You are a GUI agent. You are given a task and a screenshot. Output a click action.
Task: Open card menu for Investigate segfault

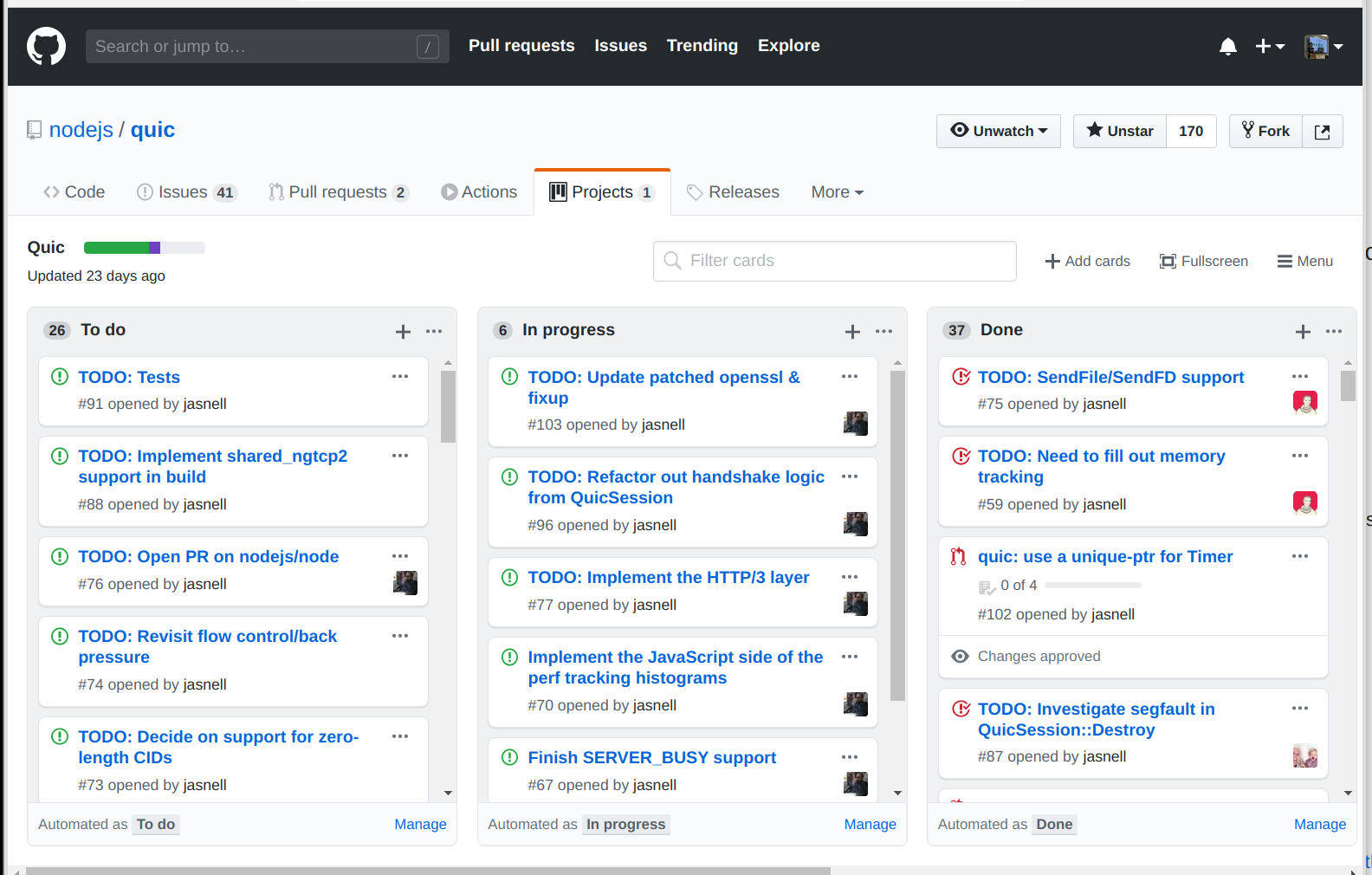pos(1300,709)
